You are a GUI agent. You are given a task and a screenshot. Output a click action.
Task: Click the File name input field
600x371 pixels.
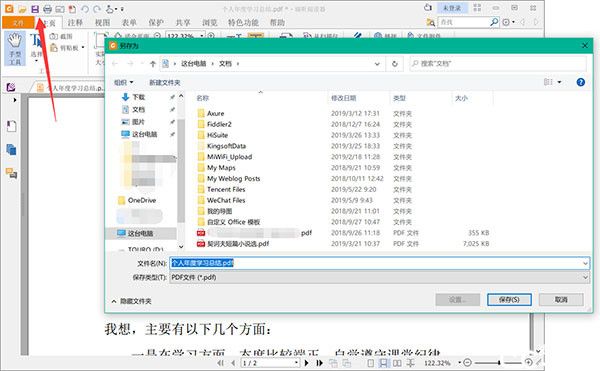[379, 263]
